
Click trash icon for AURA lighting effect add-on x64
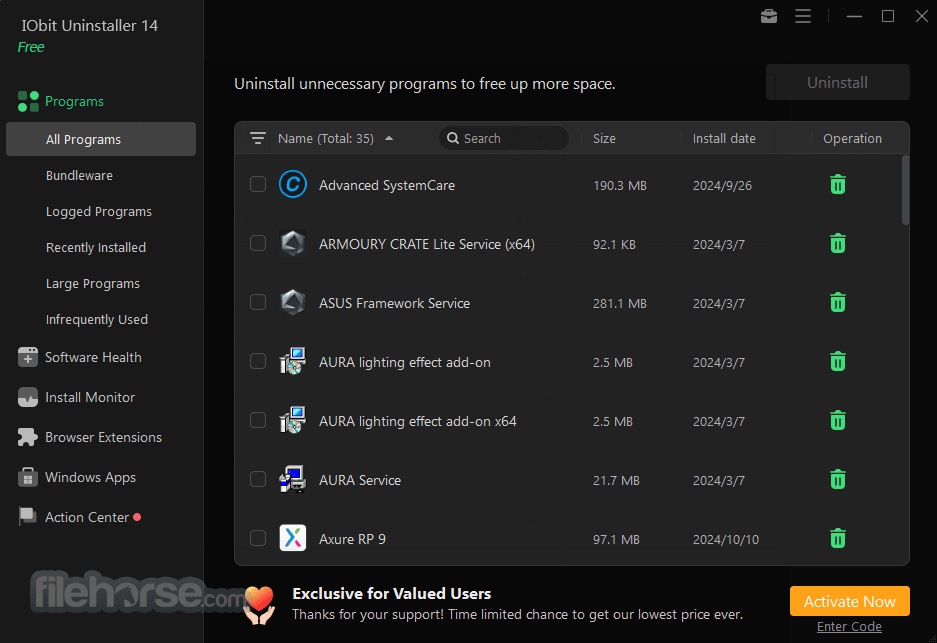838,420
